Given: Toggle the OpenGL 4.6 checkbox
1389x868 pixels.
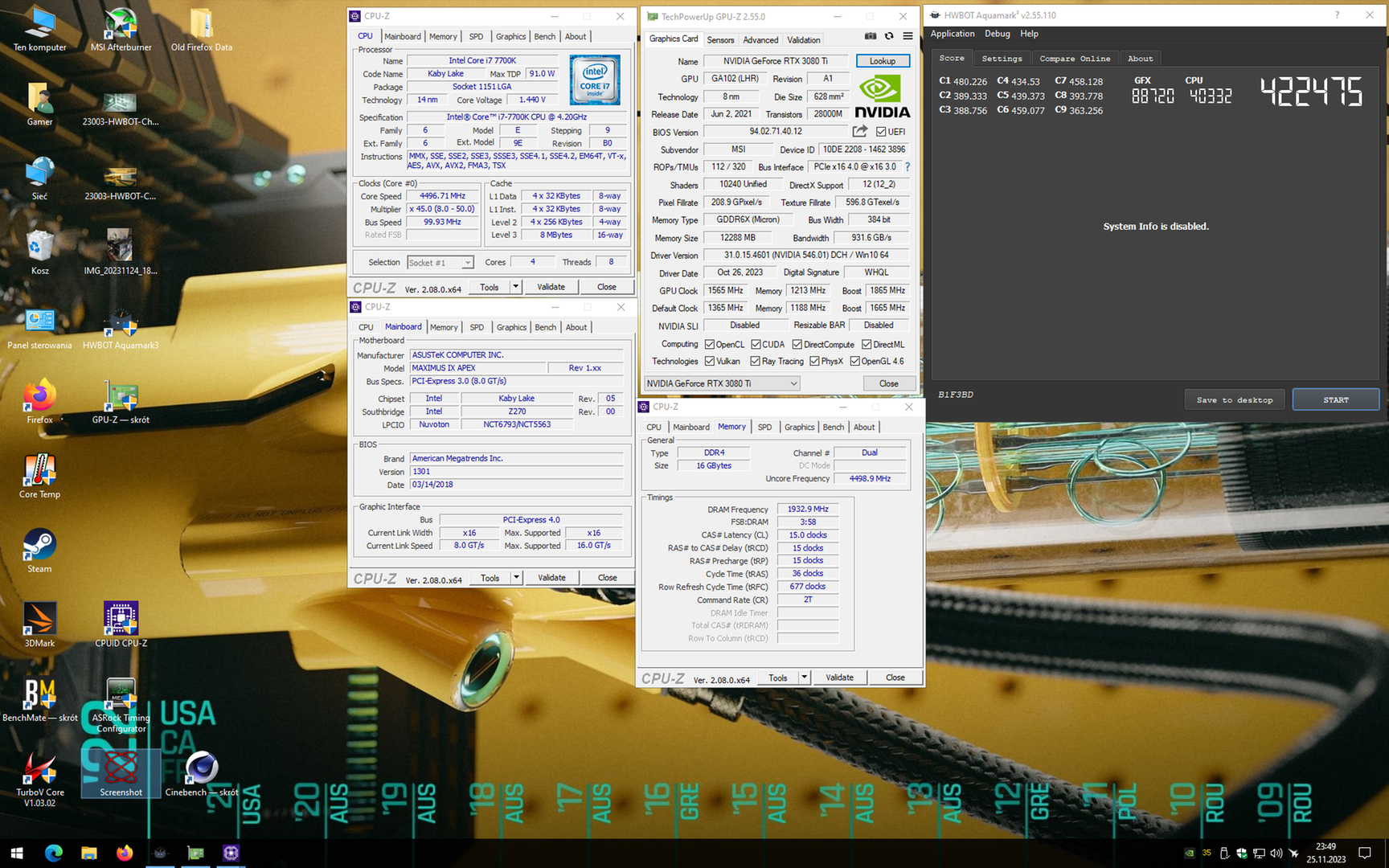Looking at the screenshot, I should tap(855, 361).
